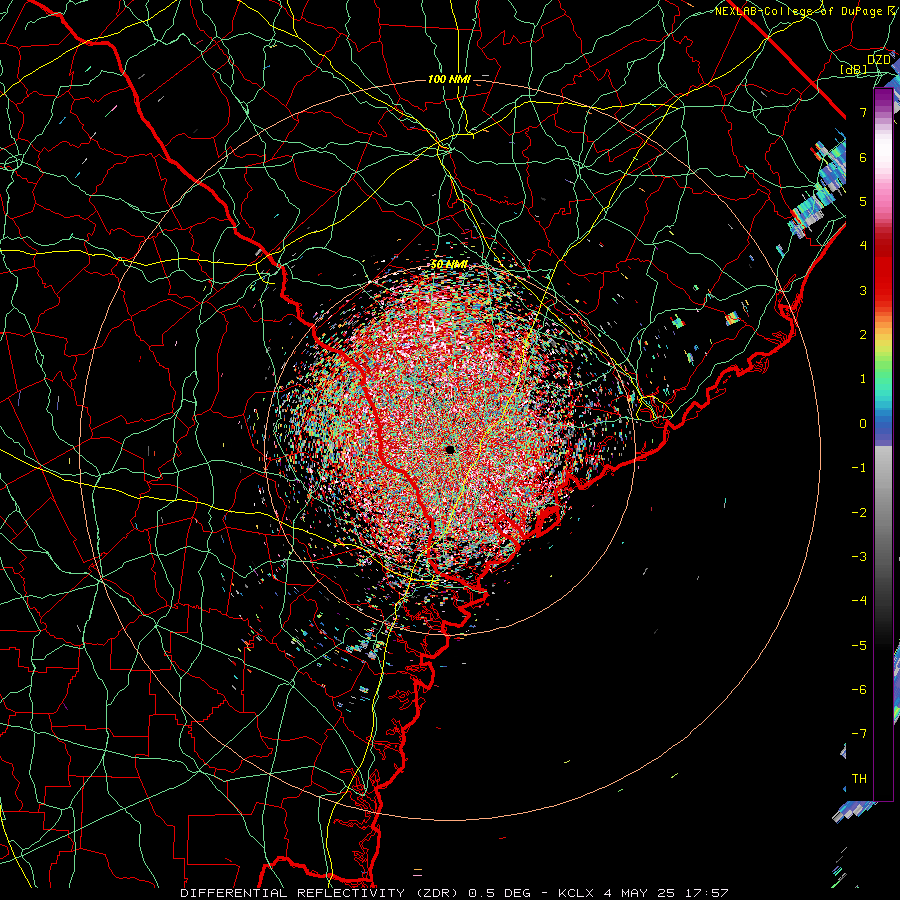Select the -5 value on the dB scale

pyautogui.click(x=859, y=646)
